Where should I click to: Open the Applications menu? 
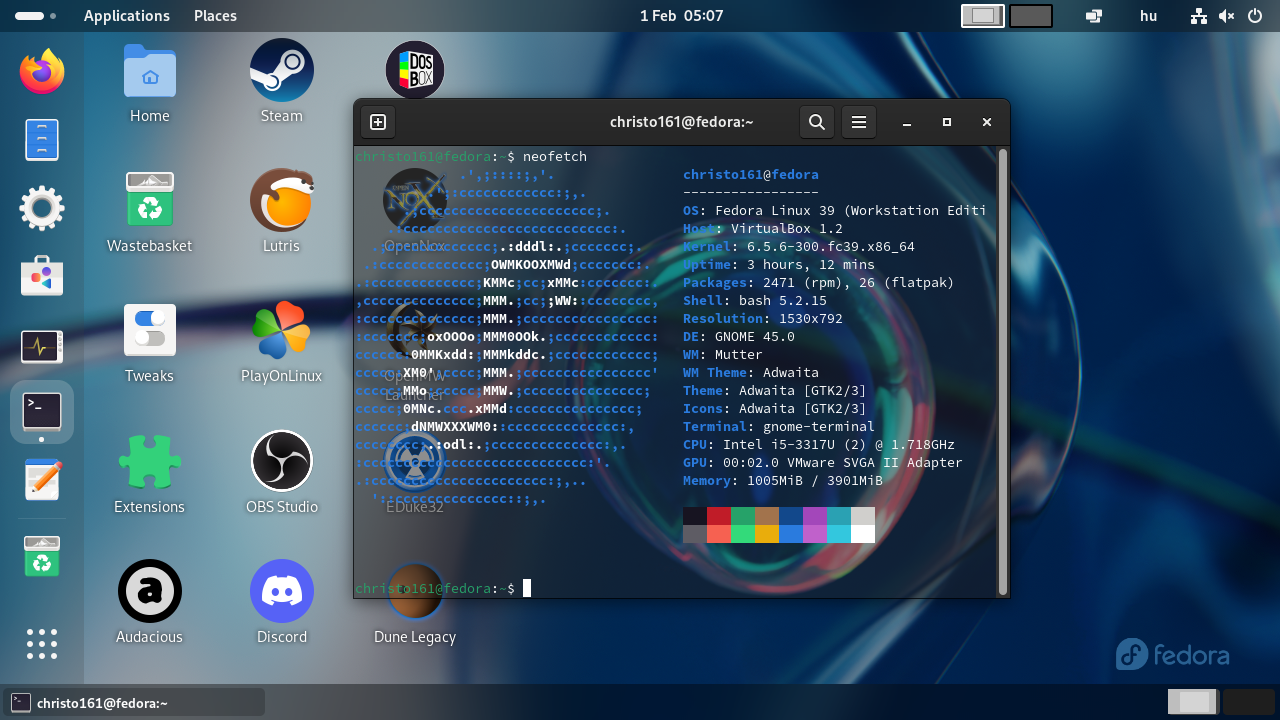pos(127,16)
